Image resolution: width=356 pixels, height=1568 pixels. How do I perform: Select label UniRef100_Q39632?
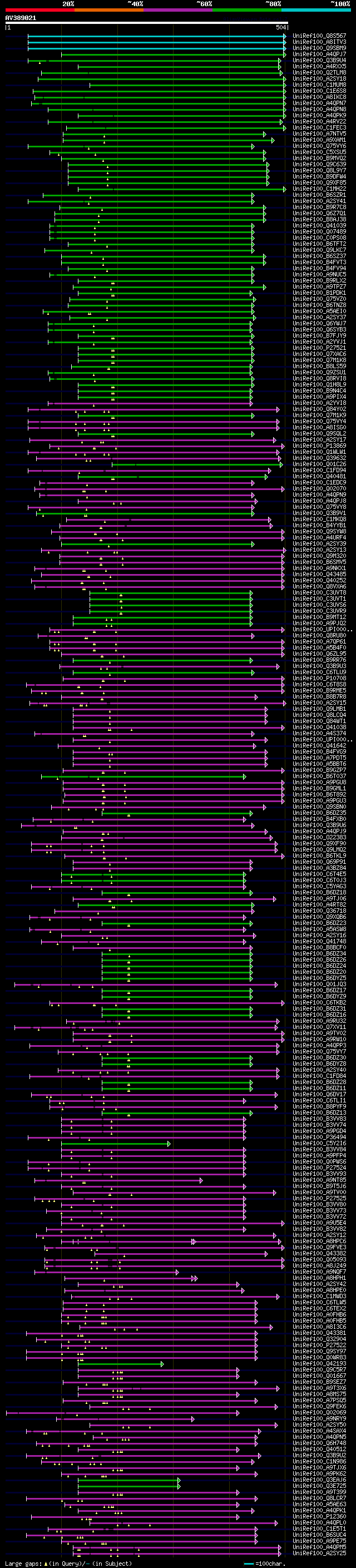[319, 458]
